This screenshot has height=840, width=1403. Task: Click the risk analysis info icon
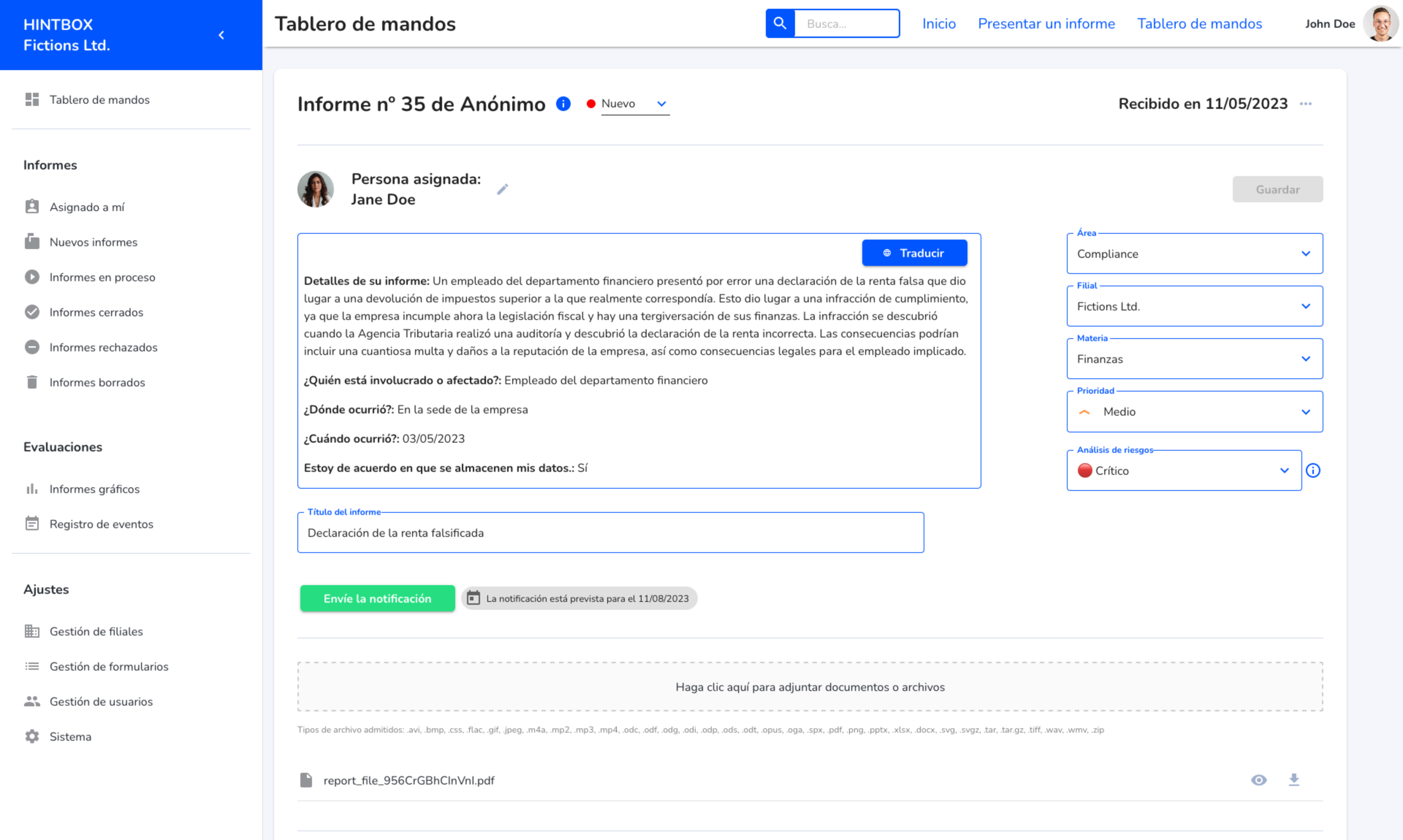coord(1313,470)
